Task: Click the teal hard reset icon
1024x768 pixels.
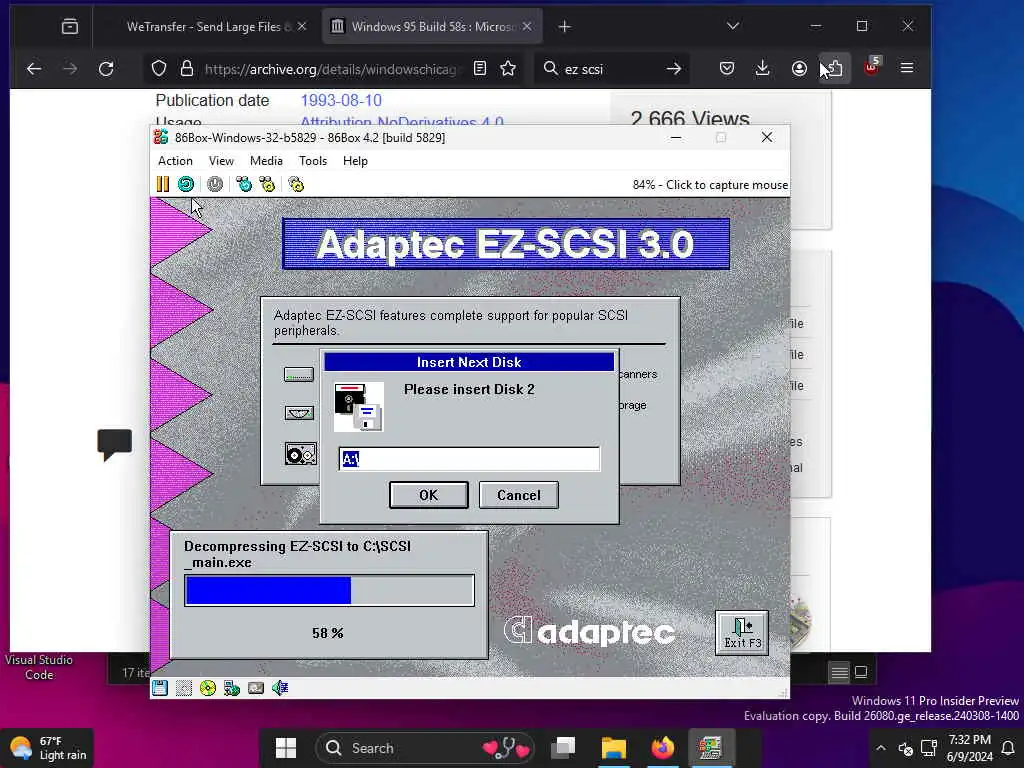Action: (186, 185)
